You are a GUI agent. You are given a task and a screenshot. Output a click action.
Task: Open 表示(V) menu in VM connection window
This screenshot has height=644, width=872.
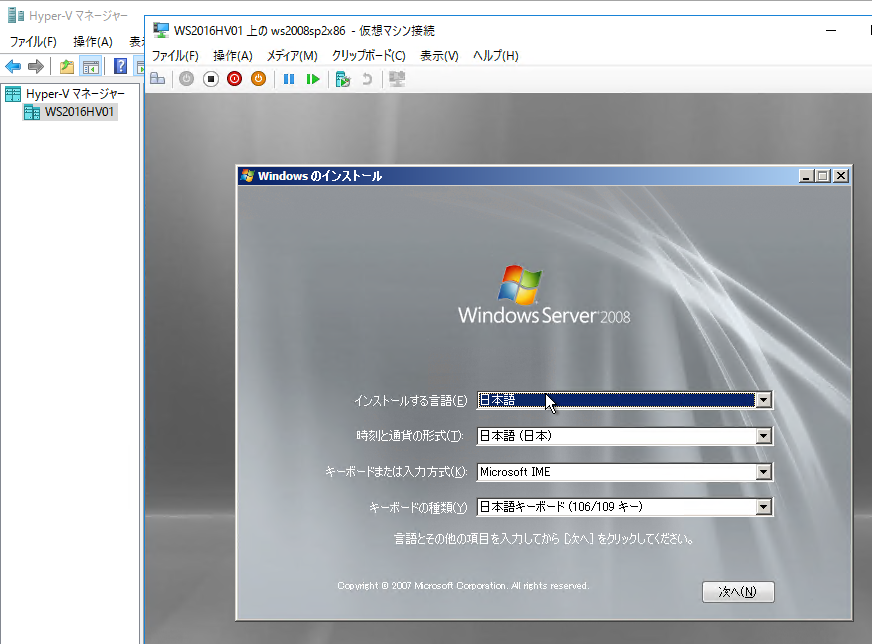point(439,56)
